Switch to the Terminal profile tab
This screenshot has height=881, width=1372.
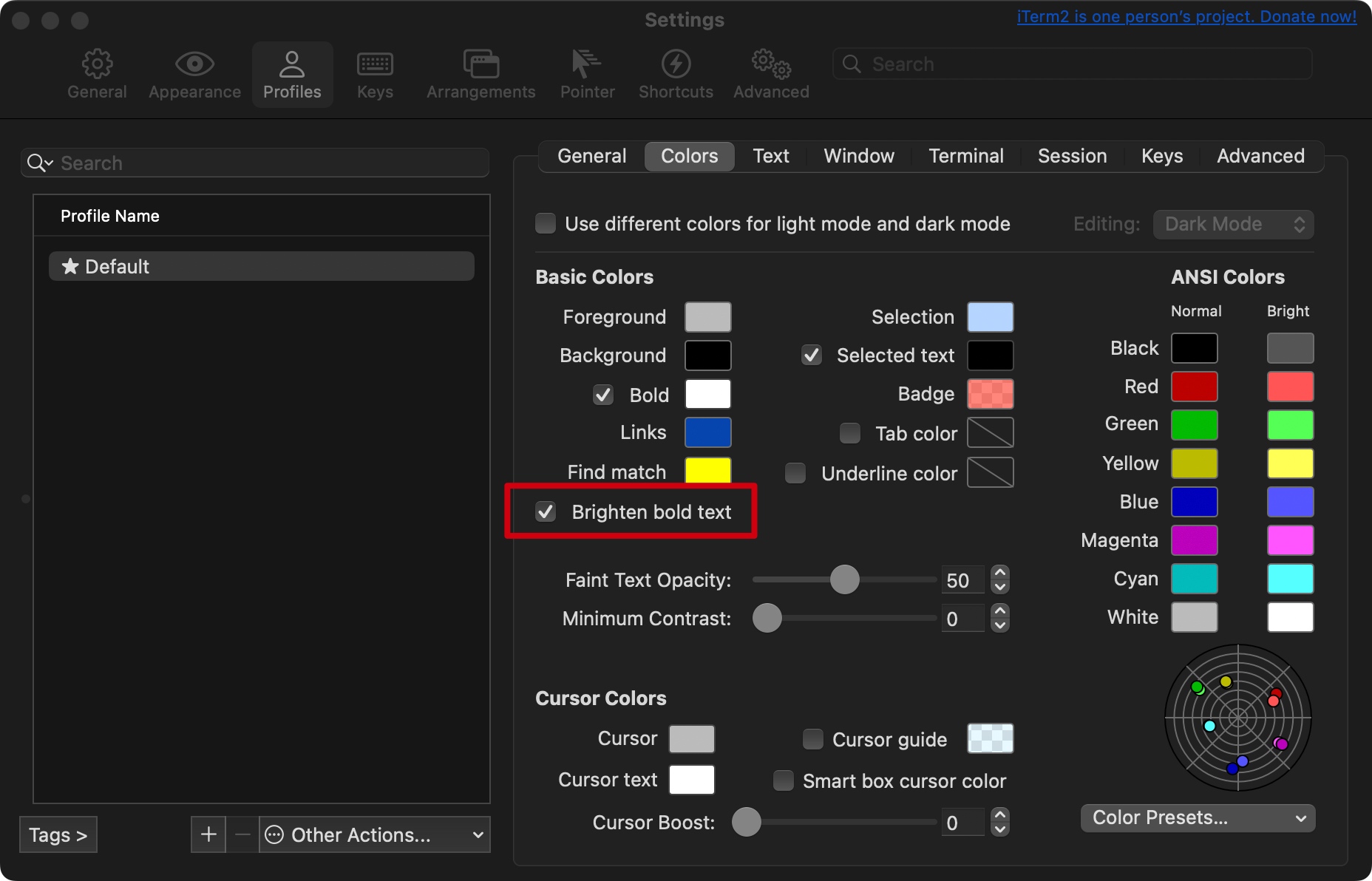click(x=965, y=156)
